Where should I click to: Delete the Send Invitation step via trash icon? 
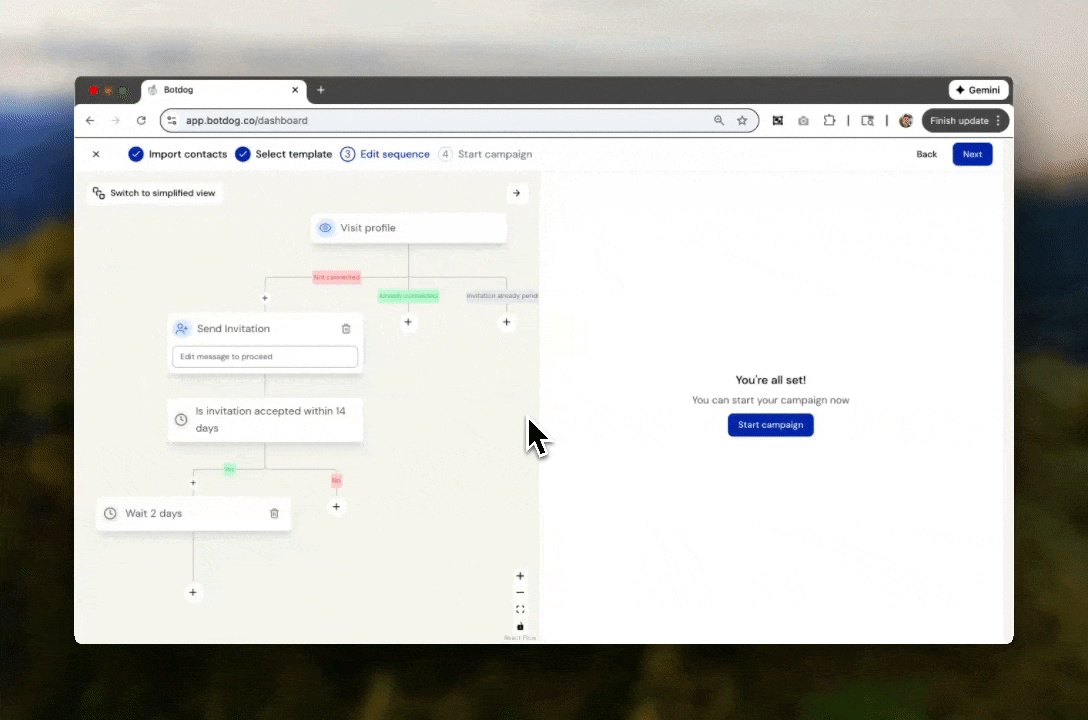click(x=346, y=328)
